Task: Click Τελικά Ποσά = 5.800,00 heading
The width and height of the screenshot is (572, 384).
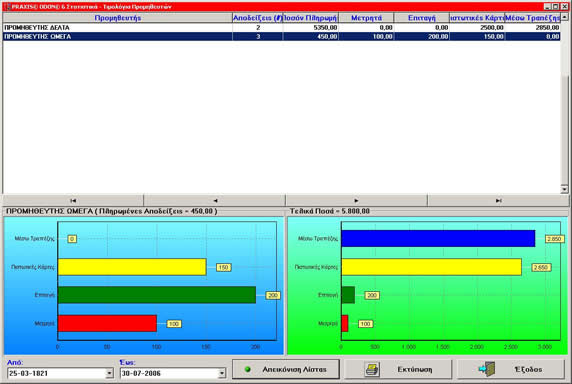Action: click(x=329, y=211)
